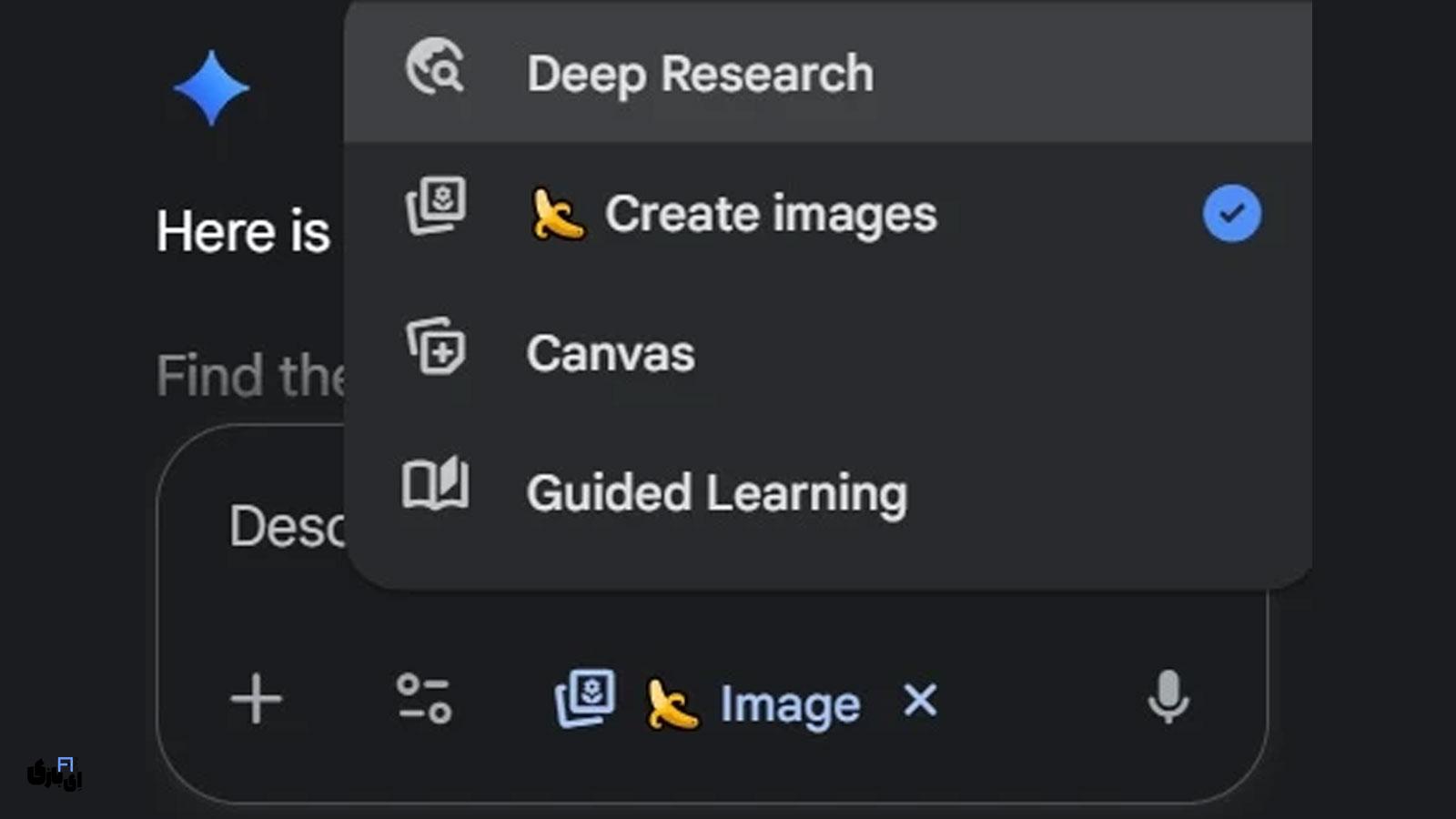The width and height of the screenshot is (1456, 819).
Task: Click the Create images menu label
Action: tap(770, 215)
